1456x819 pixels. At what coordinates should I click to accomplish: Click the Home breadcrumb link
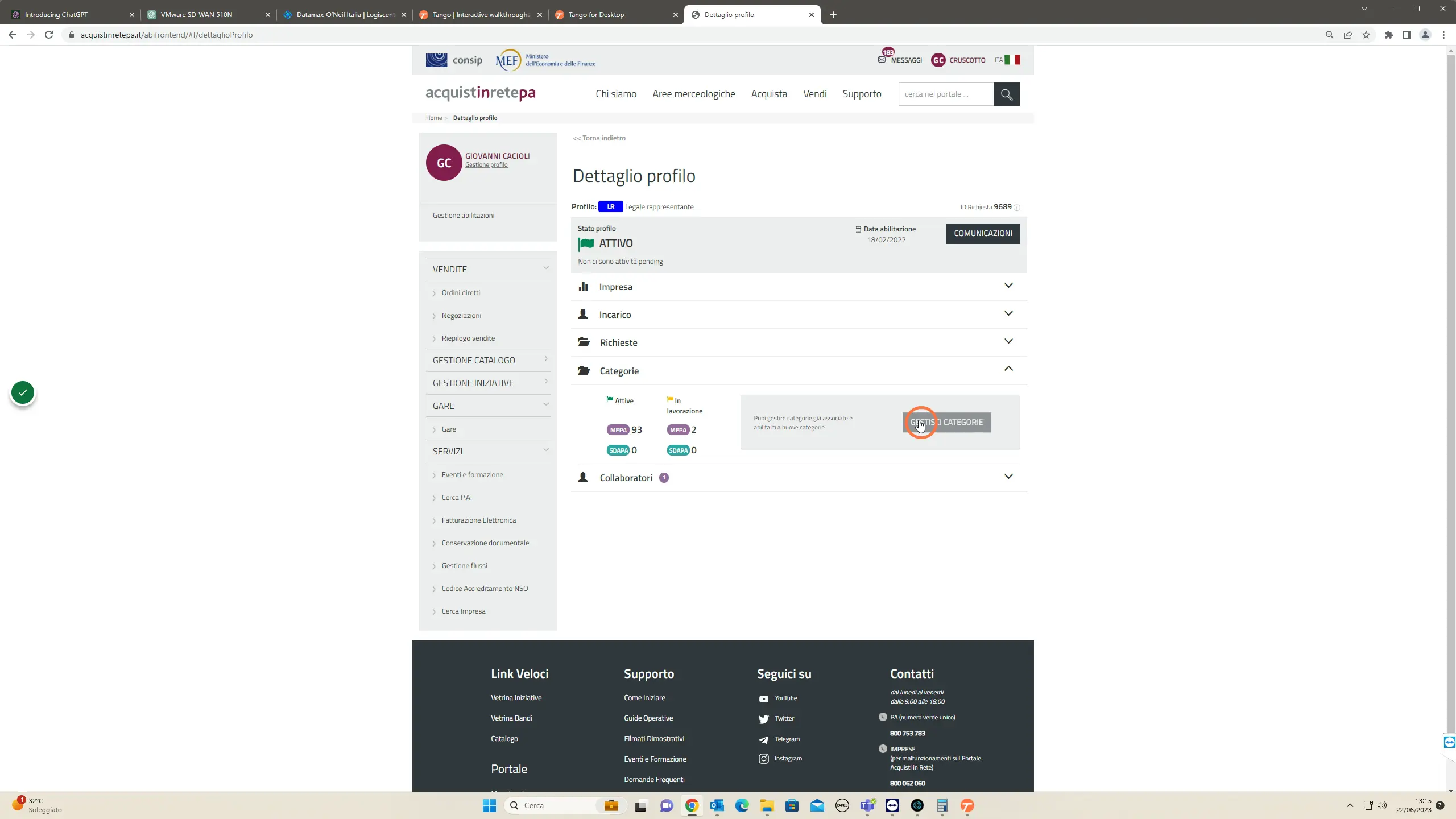(434, 118)
